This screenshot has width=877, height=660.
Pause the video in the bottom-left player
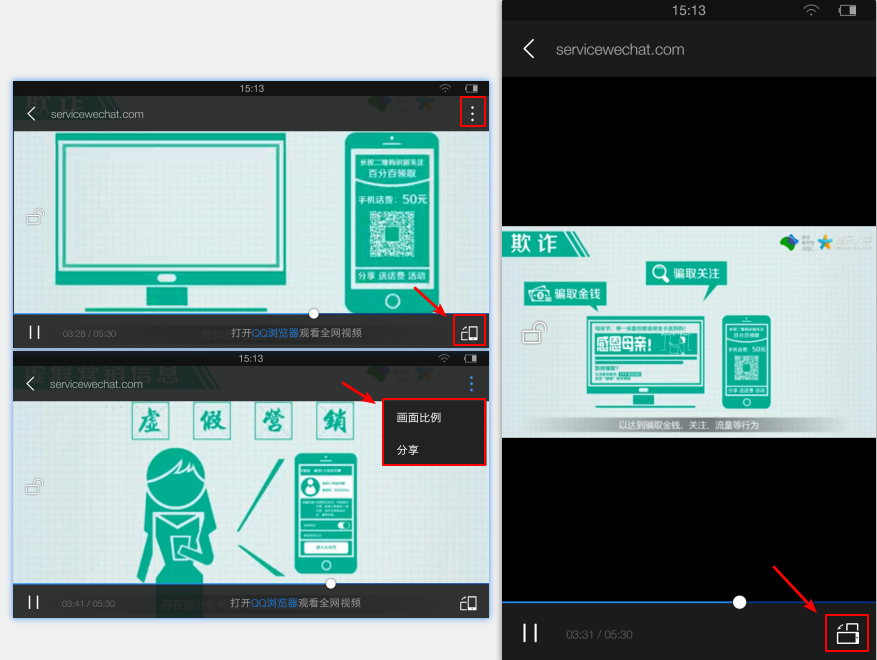[x=34, y=602]
